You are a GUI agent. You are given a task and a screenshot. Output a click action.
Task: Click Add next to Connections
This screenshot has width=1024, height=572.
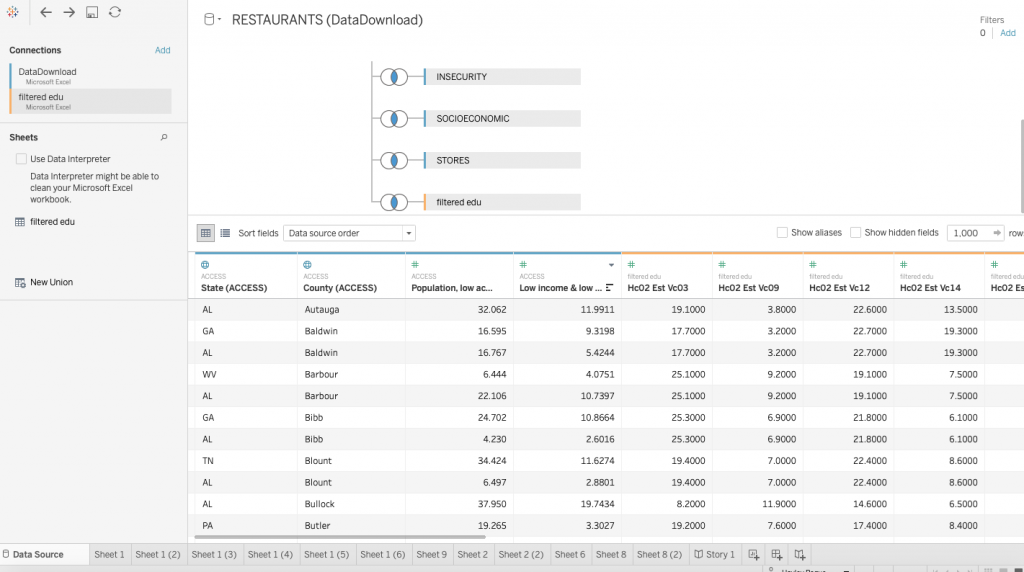pos(162,50)
